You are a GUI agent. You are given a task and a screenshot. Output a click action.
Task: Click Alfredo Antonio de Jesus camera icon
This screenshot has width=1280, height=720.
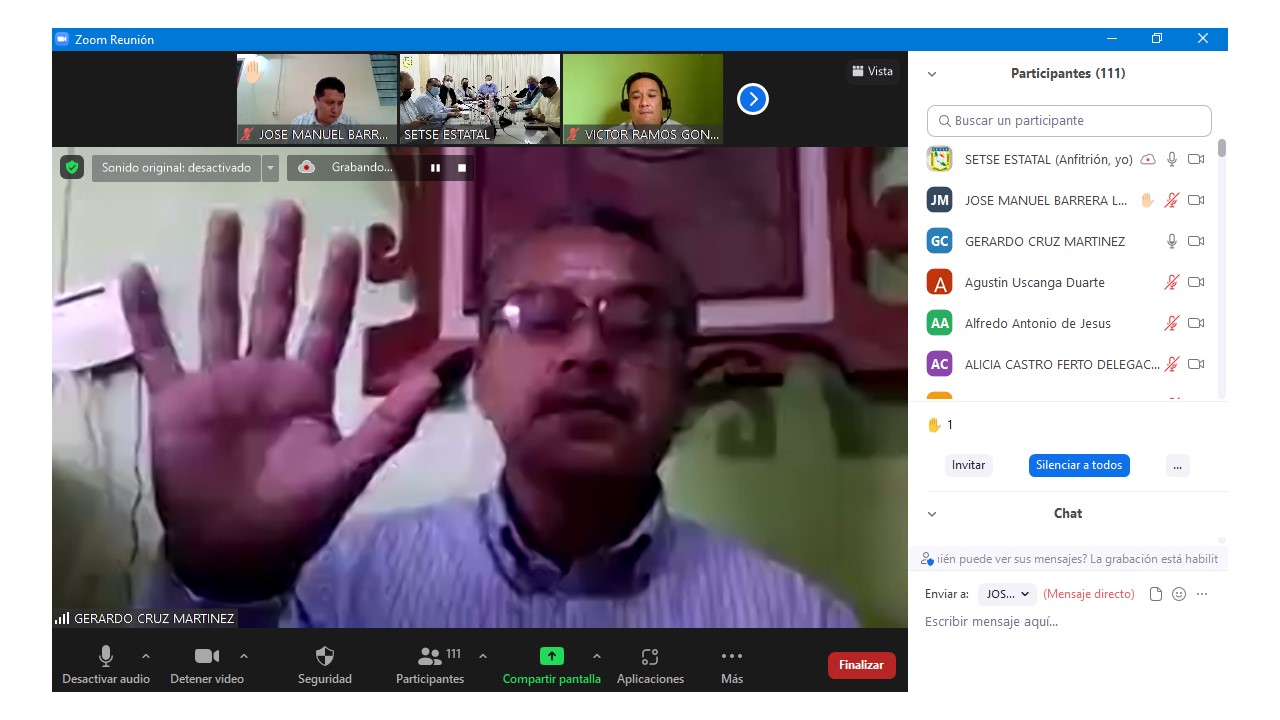[1196, 323]
